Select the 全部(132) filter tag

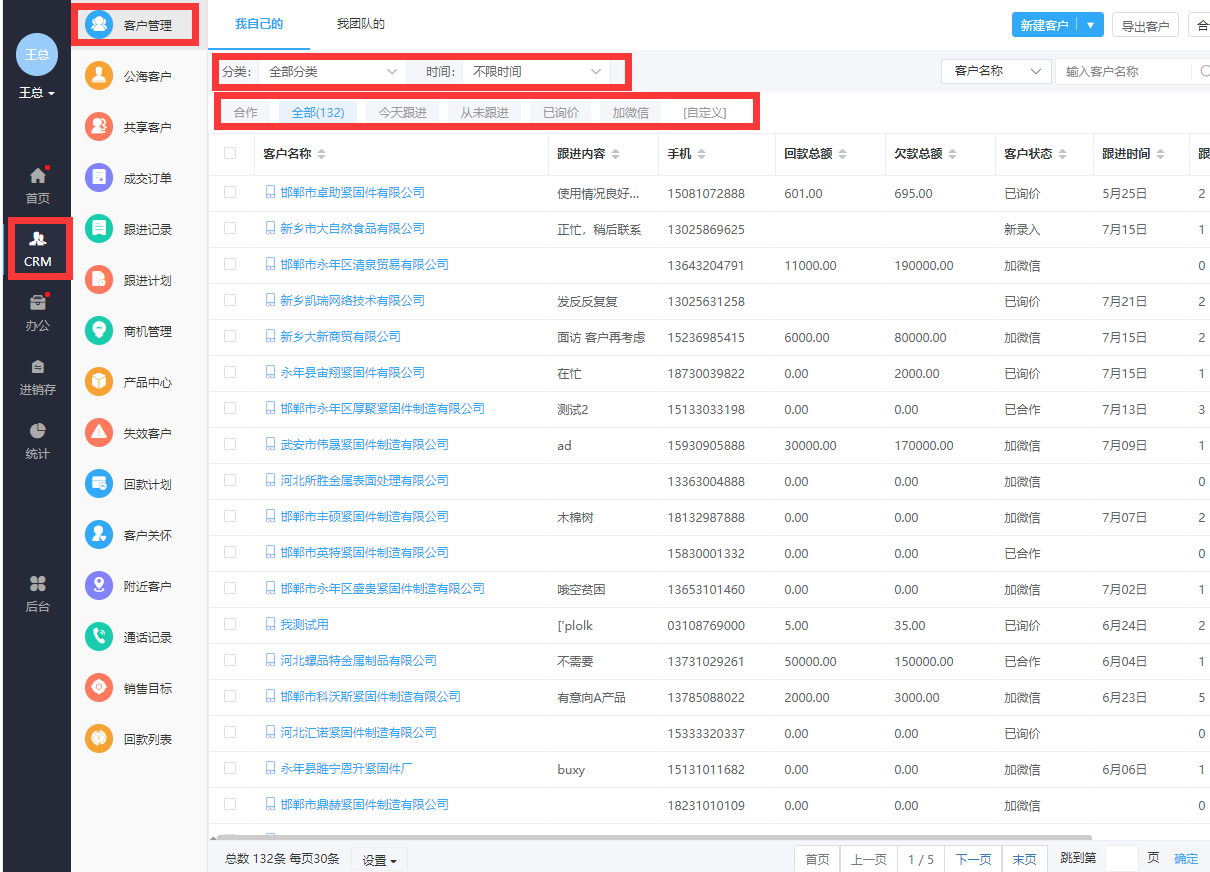pos(318,113)
